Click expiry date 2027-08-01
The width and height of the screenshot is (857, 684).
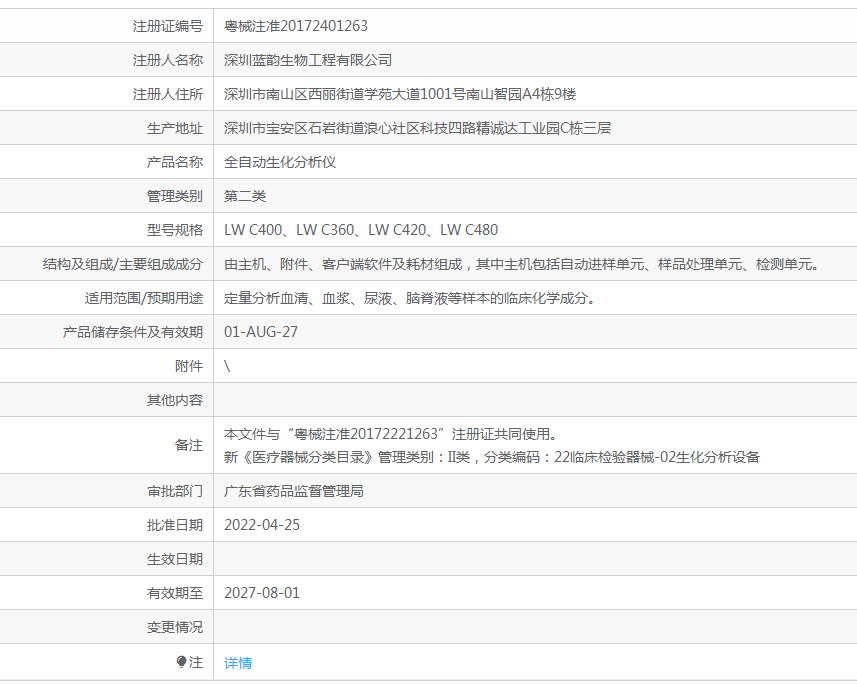[262, 593]
